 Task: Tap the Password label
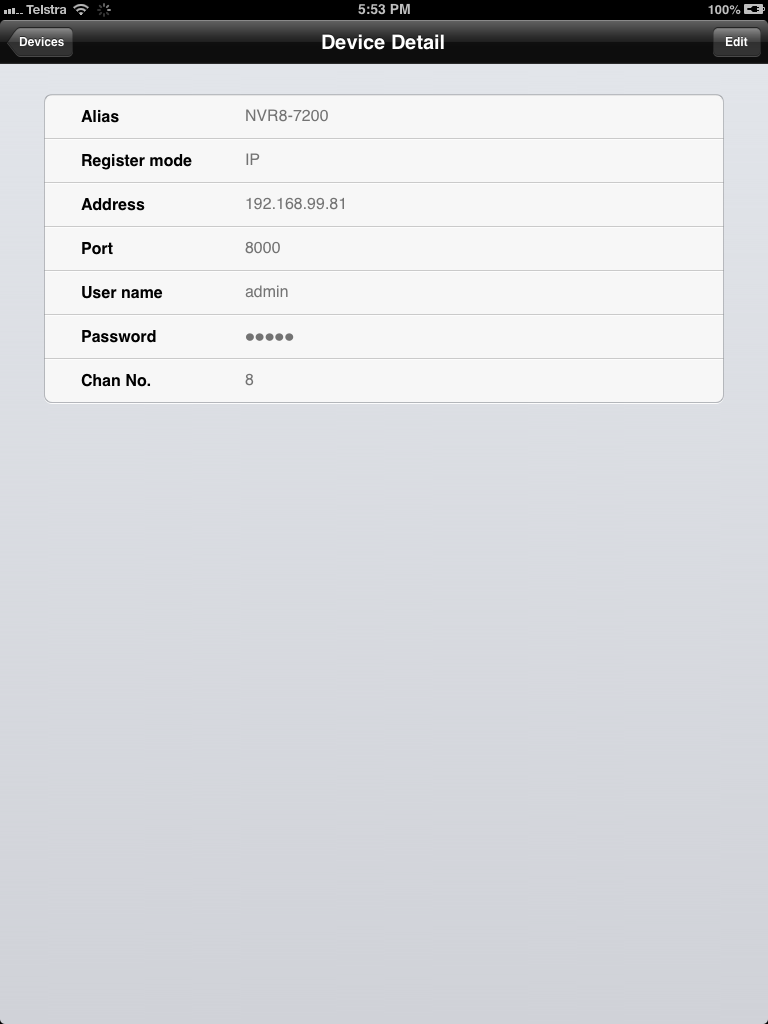(x=119, y=336)
